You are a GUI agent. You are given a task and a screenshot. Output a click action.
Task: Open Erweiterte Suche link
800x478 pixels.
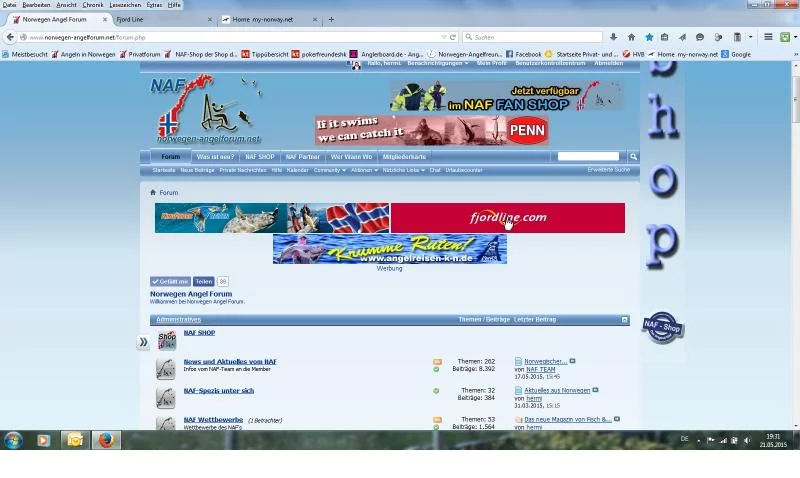(x=609, y=169)
